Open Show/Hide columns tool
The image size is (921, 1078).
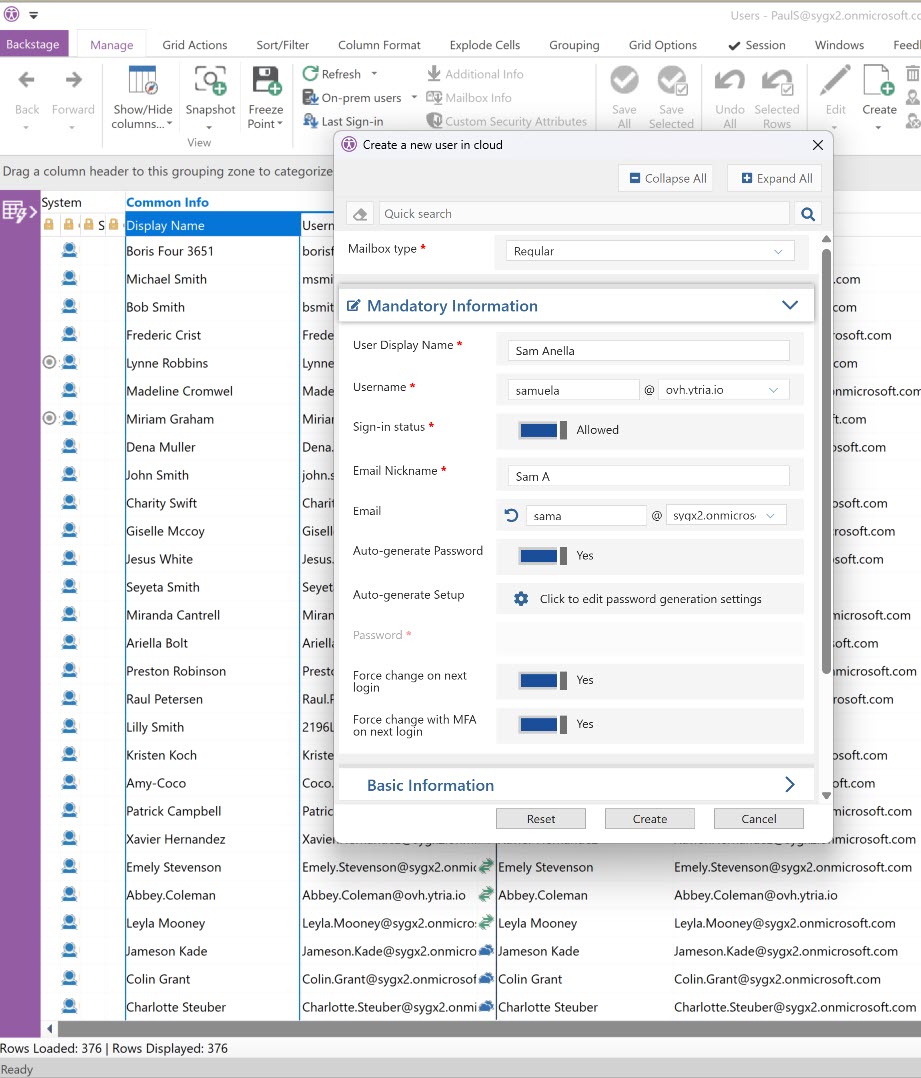[142, 83]
